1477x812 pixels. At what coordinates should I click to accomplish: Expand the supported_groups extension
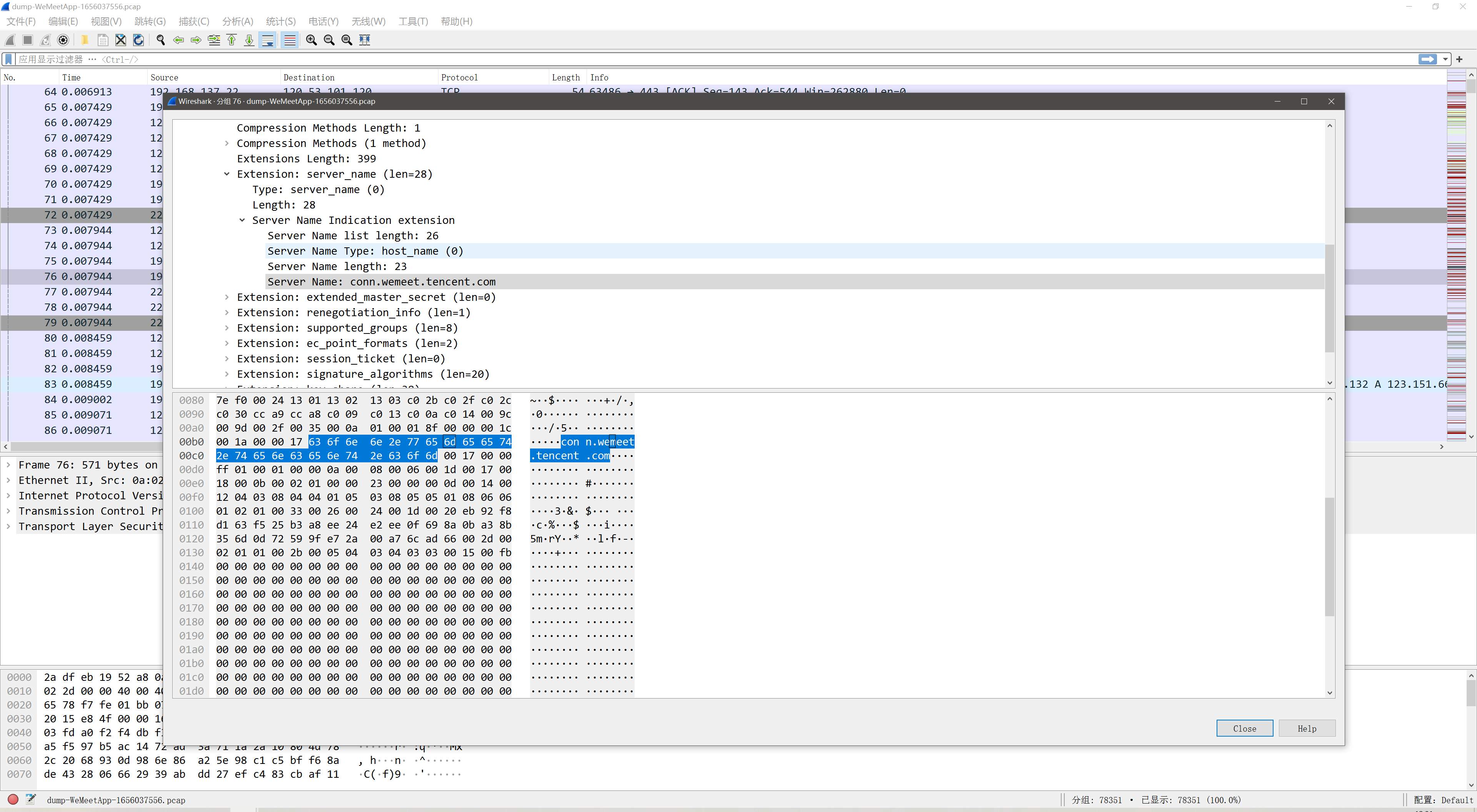click(x=227, y=328)
